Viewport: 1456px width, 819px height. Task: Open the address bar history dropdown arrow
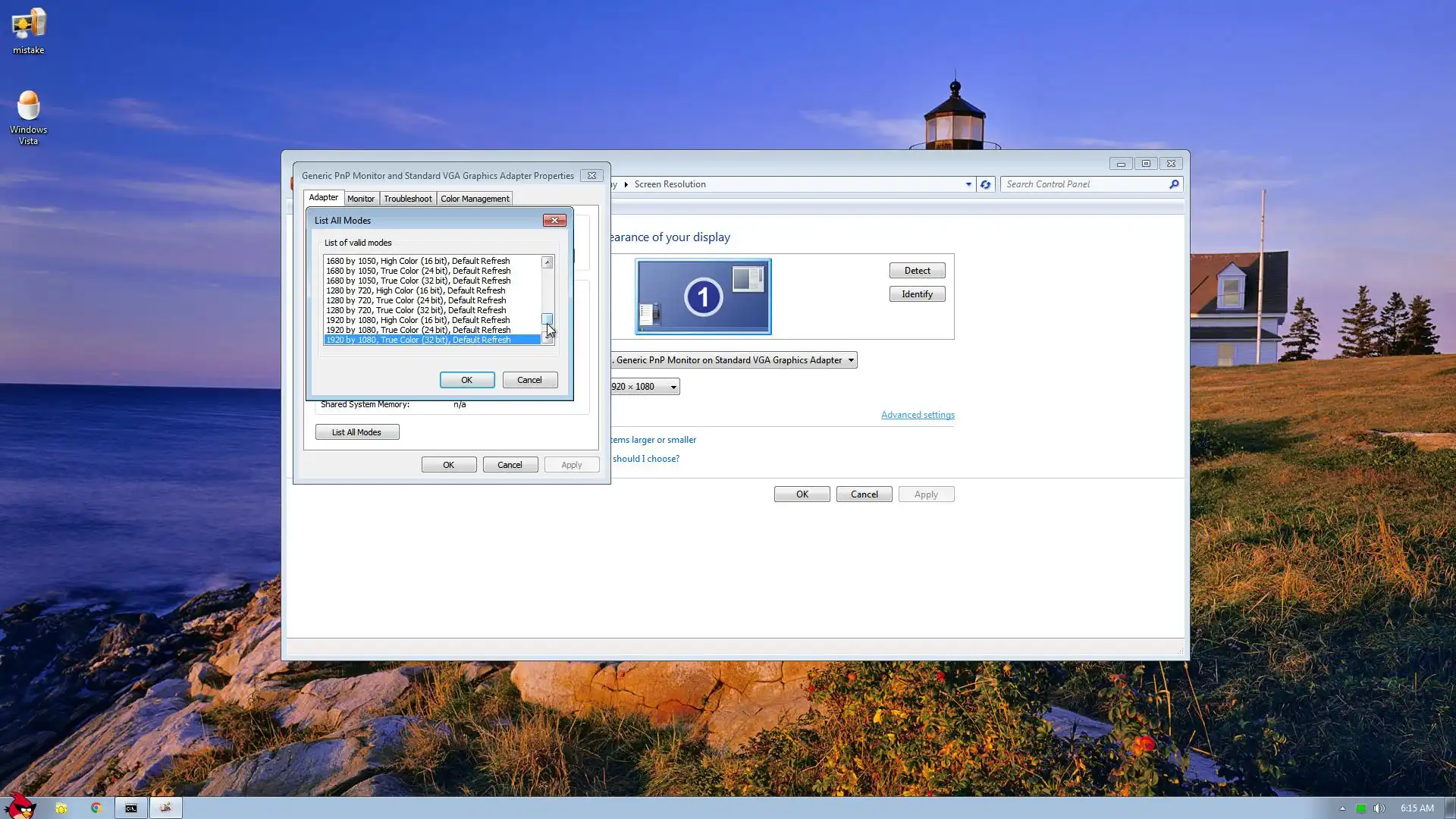click(x=968, y=184)
